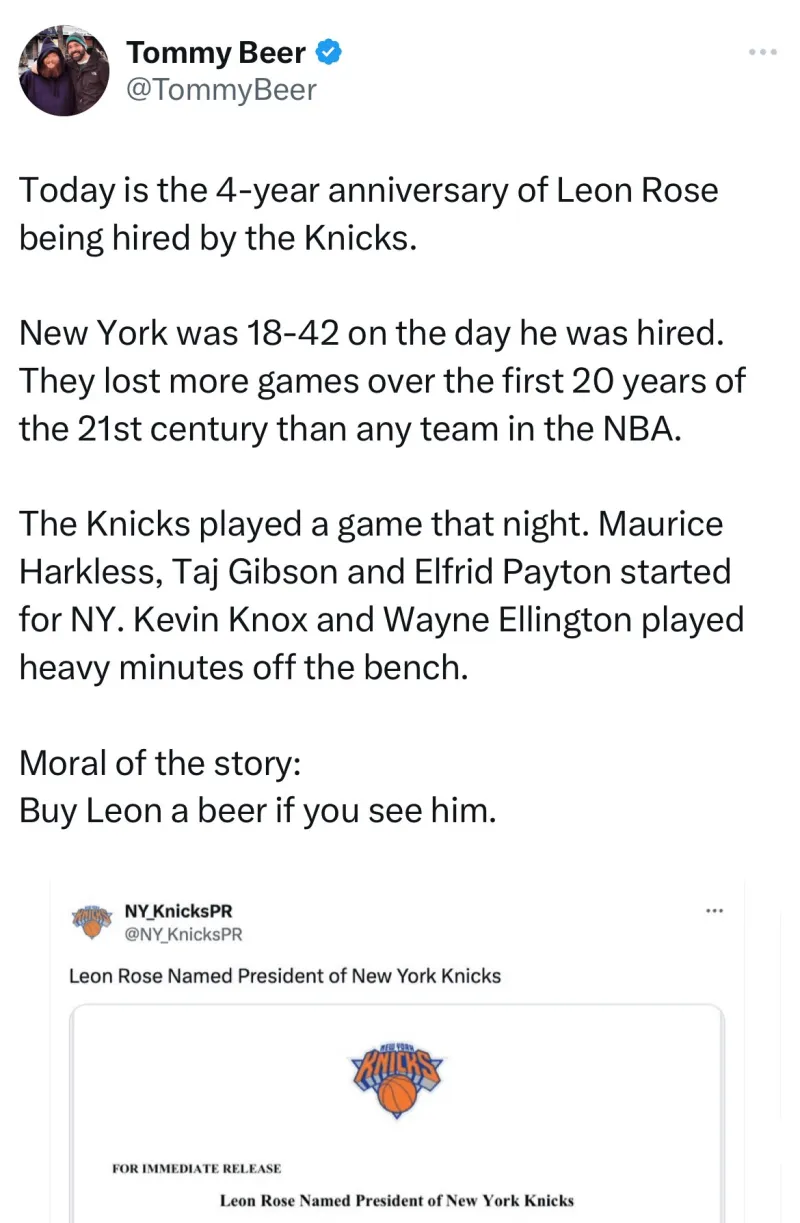
Task: Click the 'Kevin Knox and Wayne Ellington' line
Action: (x=381, y=619)
